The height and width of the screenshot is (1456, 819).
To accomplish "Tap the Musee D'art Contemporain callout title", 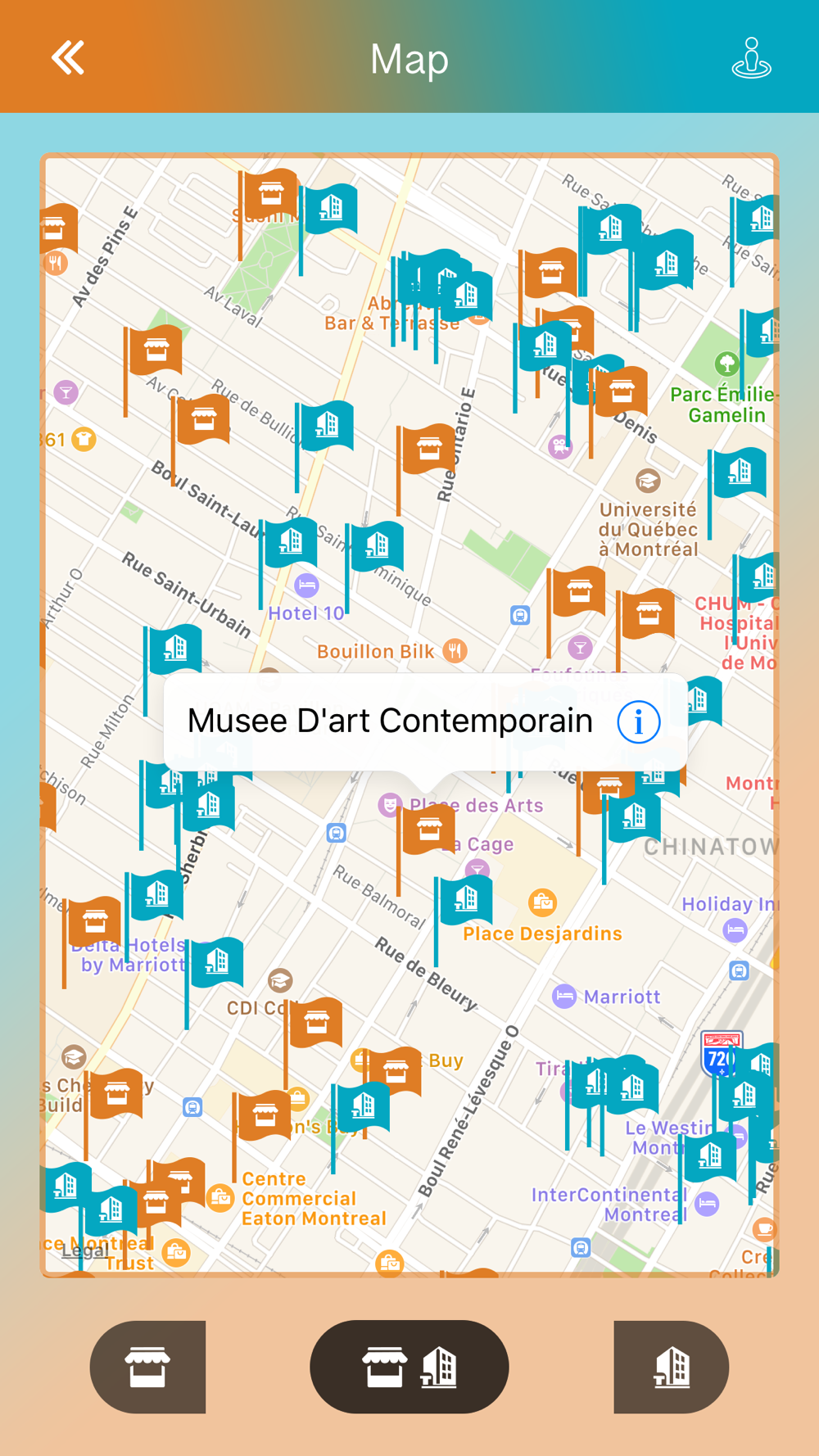I will [x=390, y=721].
